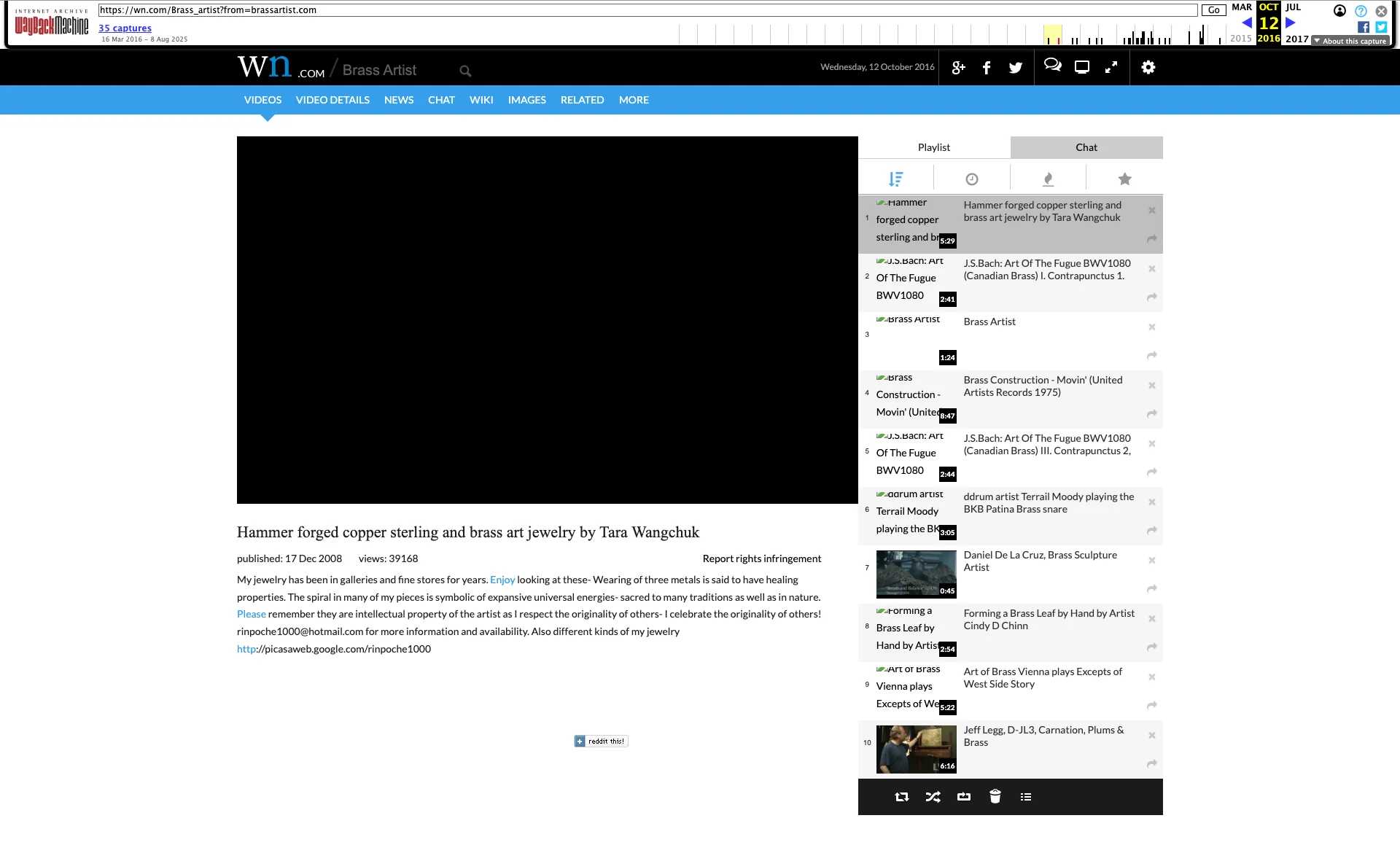
Task: Open the WIKI navigation item
Action: (x=481, y=100)
